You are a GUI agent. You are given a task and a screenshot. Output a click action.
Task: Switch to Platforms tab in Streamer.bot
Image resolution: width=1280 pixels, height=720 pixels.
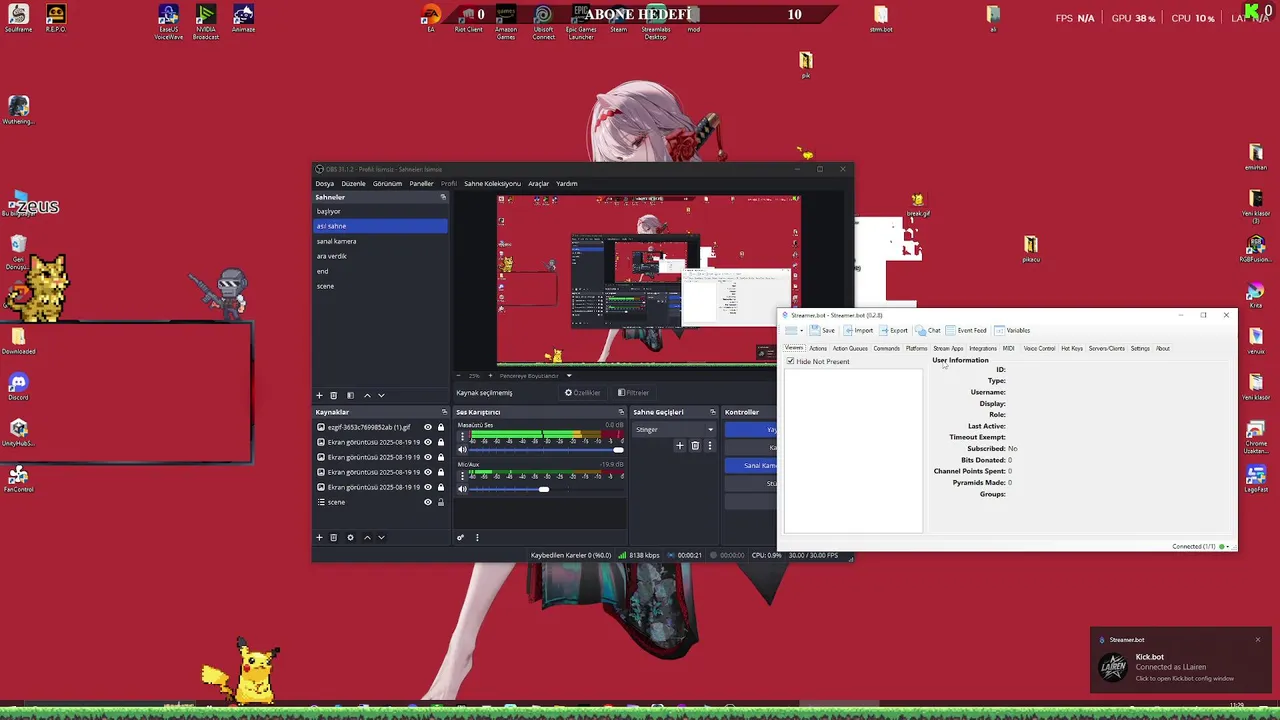pos(916,349)
